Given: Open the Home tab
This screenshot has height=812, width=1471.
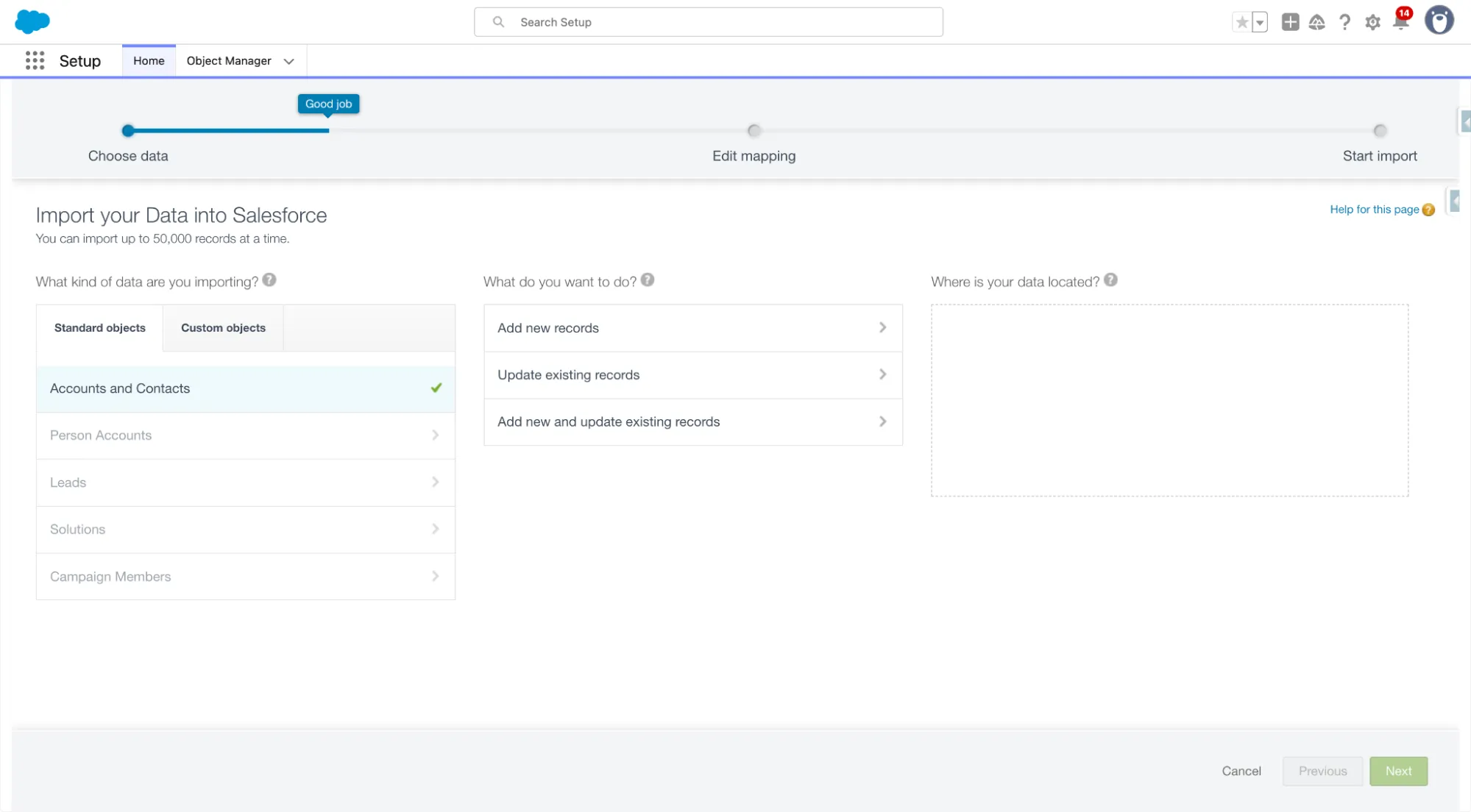Looking at the screenshot, I should point(149,61).
